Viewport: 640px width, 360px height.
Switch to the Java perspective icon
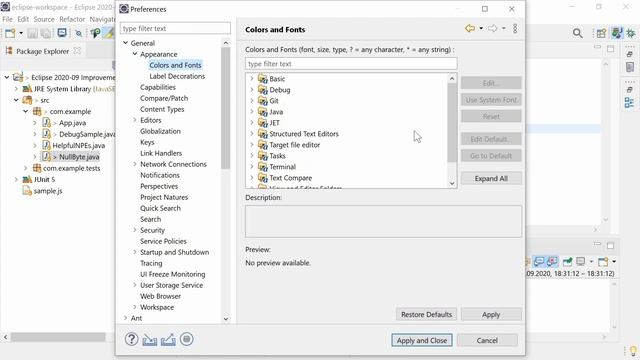pos(617,33)
